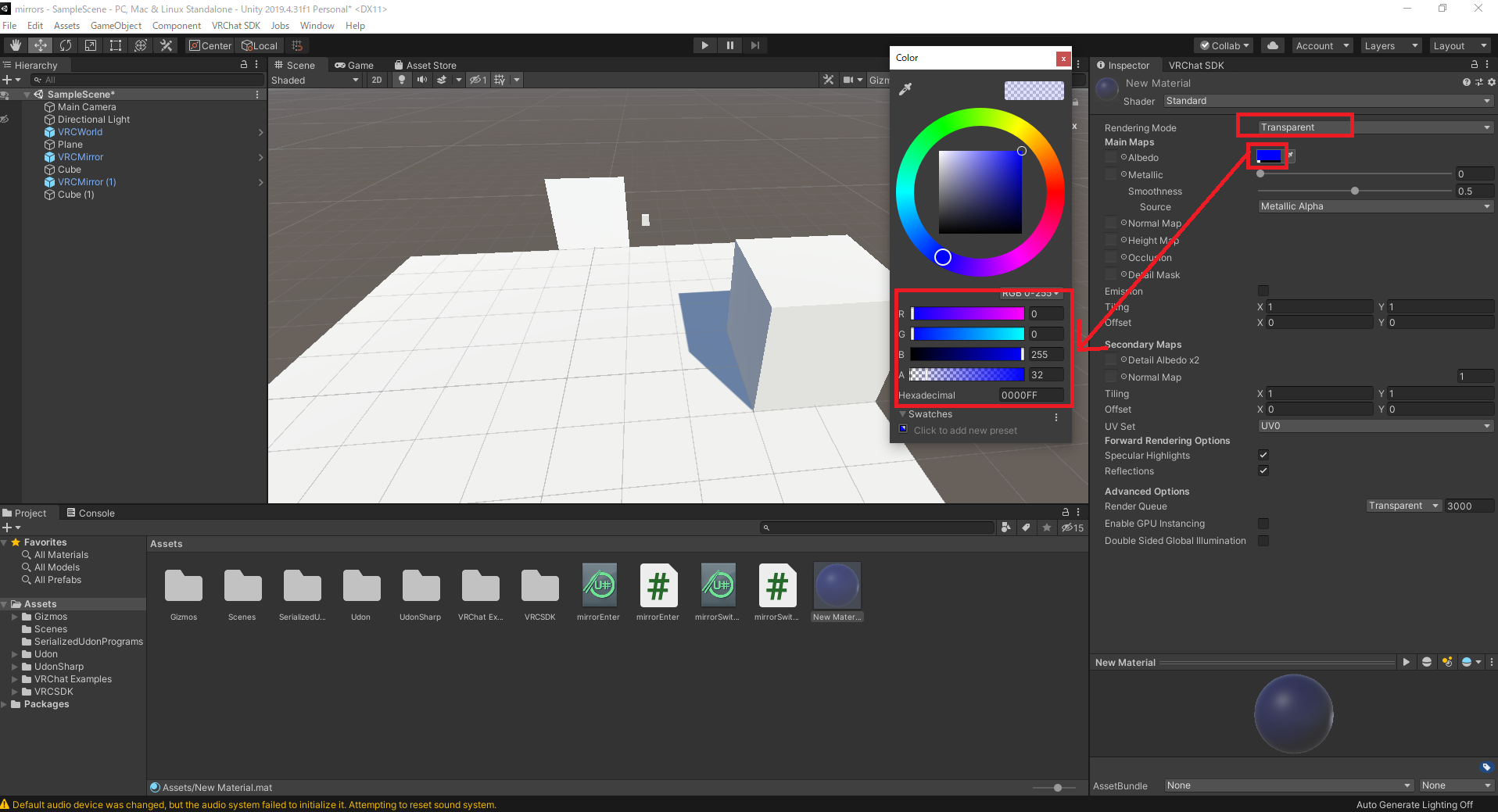Pause the game preview
The image size is (1498, 812).
[x=729, y=45]
